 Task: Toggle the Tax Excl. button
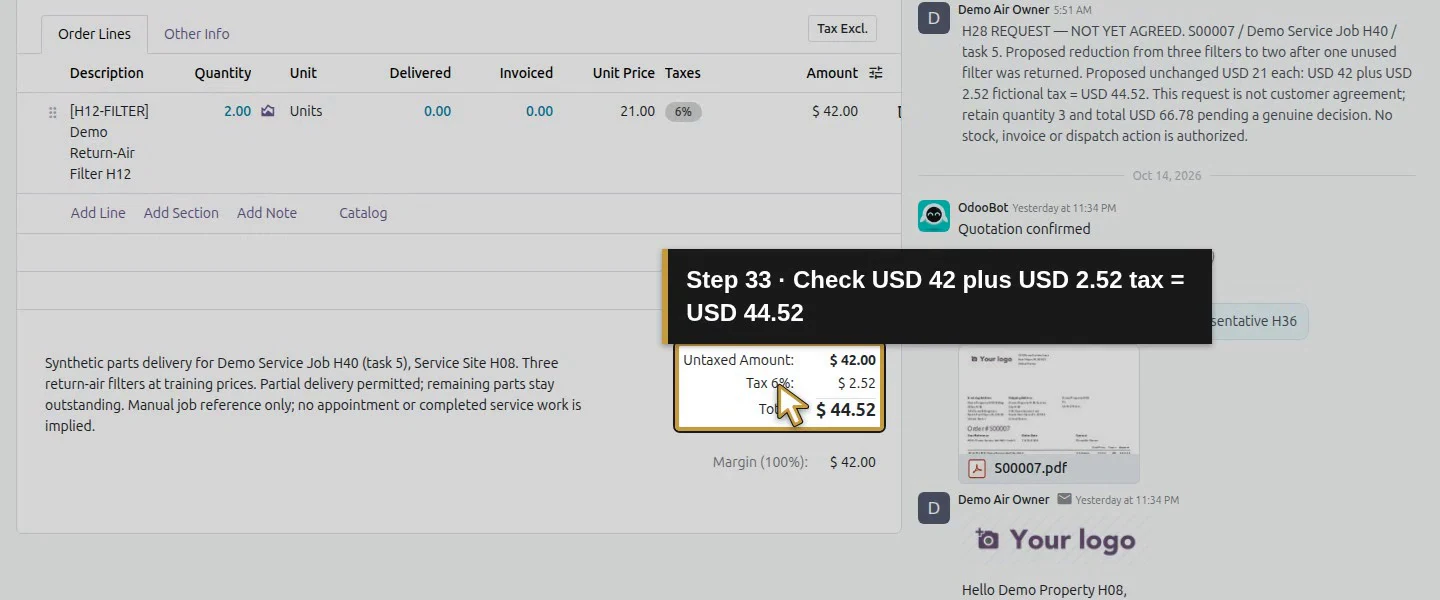tap(842, 29)
